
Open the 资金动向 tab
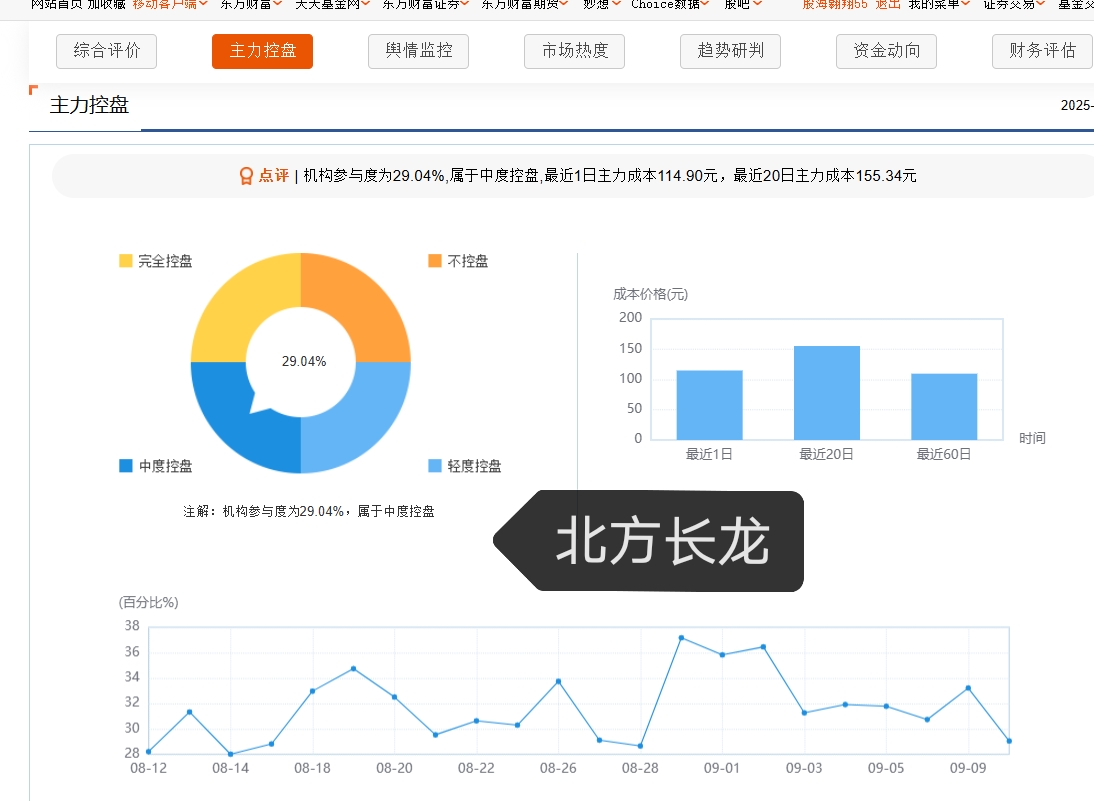click(x=886, y=51)
